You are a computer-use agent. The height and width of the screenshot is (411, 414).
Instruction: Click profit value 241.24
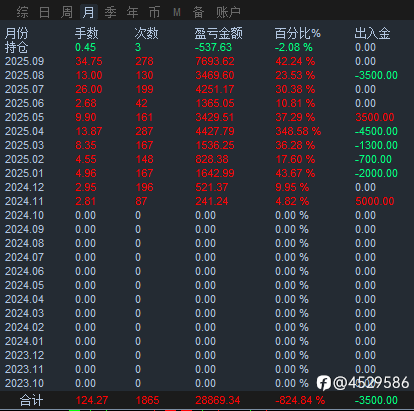(212, 201)
